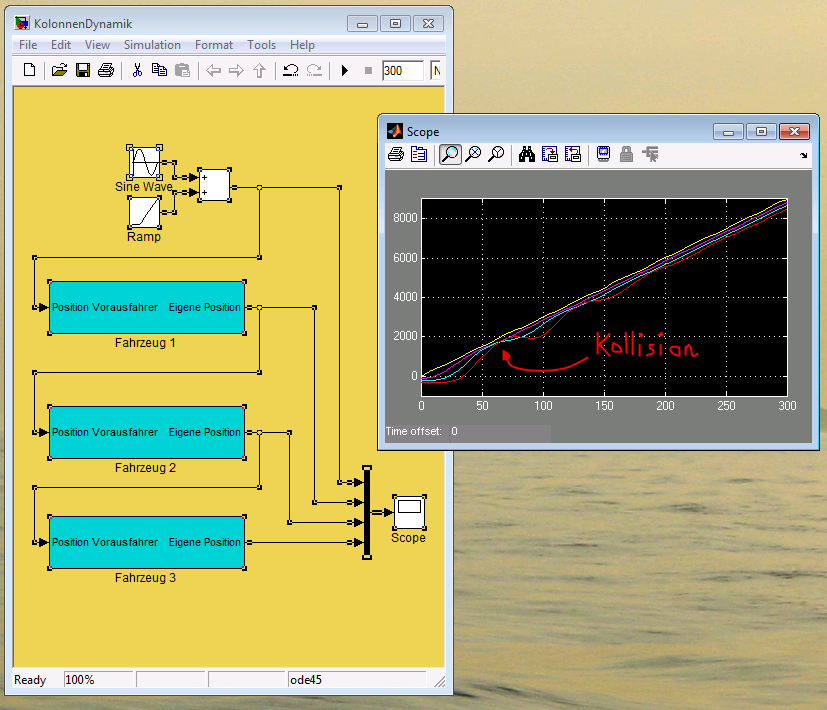The height and width of the screenshot is (710, 827).
Task: Toggle the Zoom tool in Scope toolbar
Action: [x=450, y=154]
